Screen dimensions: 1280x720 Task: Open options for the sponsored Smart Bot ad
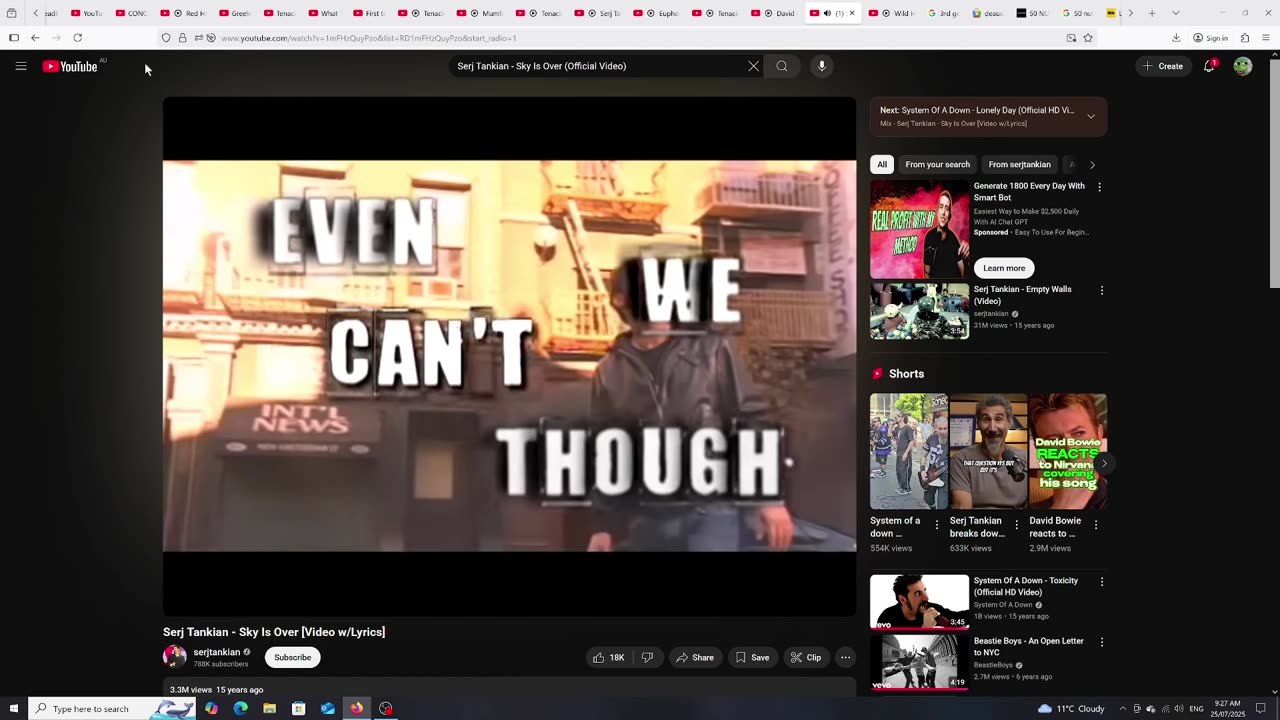pyautogui.click(x=1100, y=187)
